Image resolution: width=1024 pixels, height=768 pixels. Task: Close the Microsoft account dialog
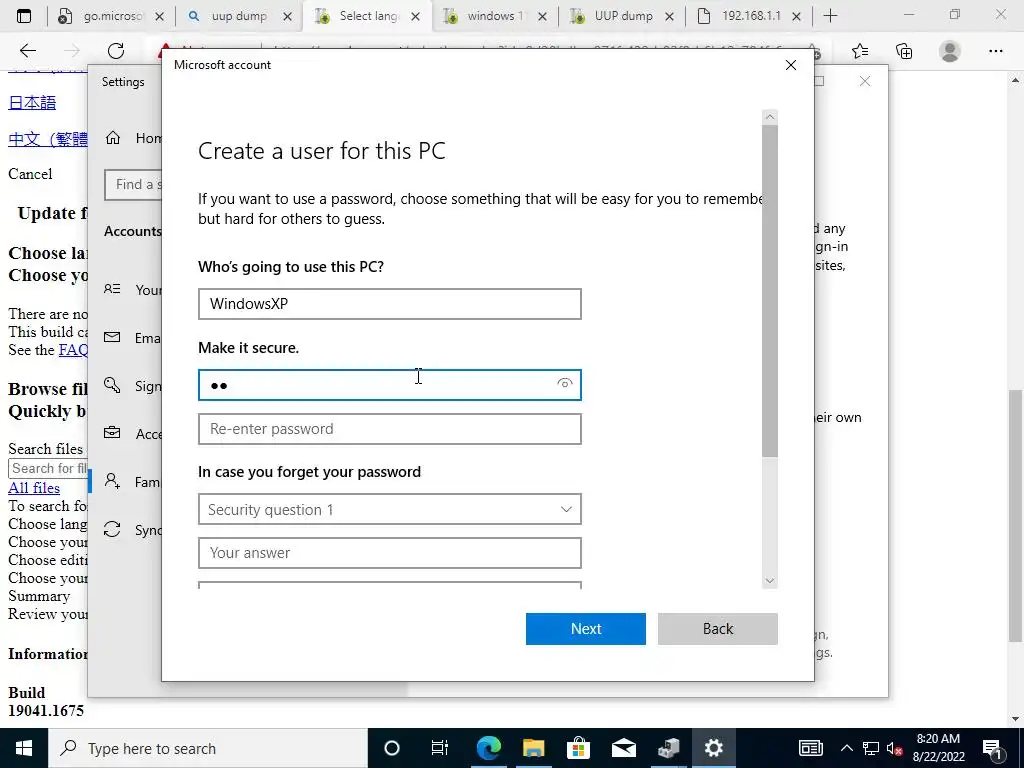pos(791,65)
